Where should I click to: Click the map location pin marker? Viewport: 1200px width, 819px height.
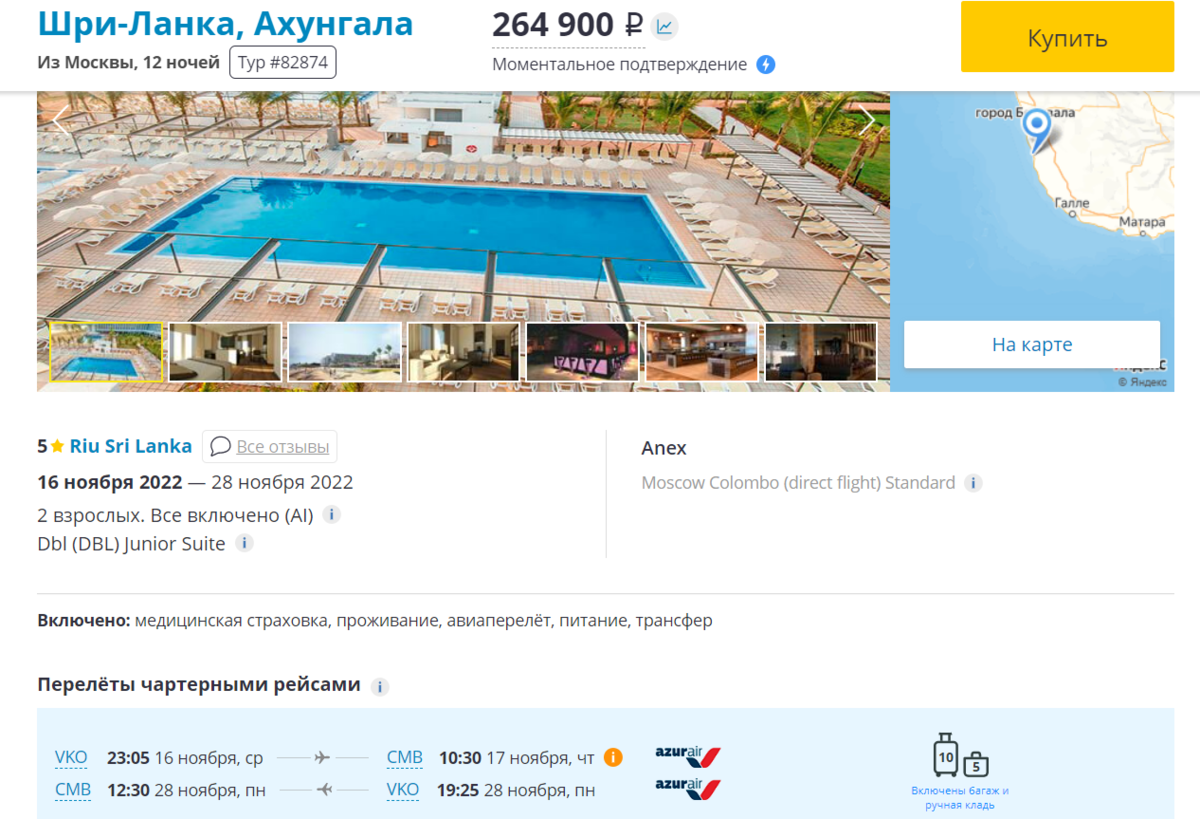click(1037, 128)
